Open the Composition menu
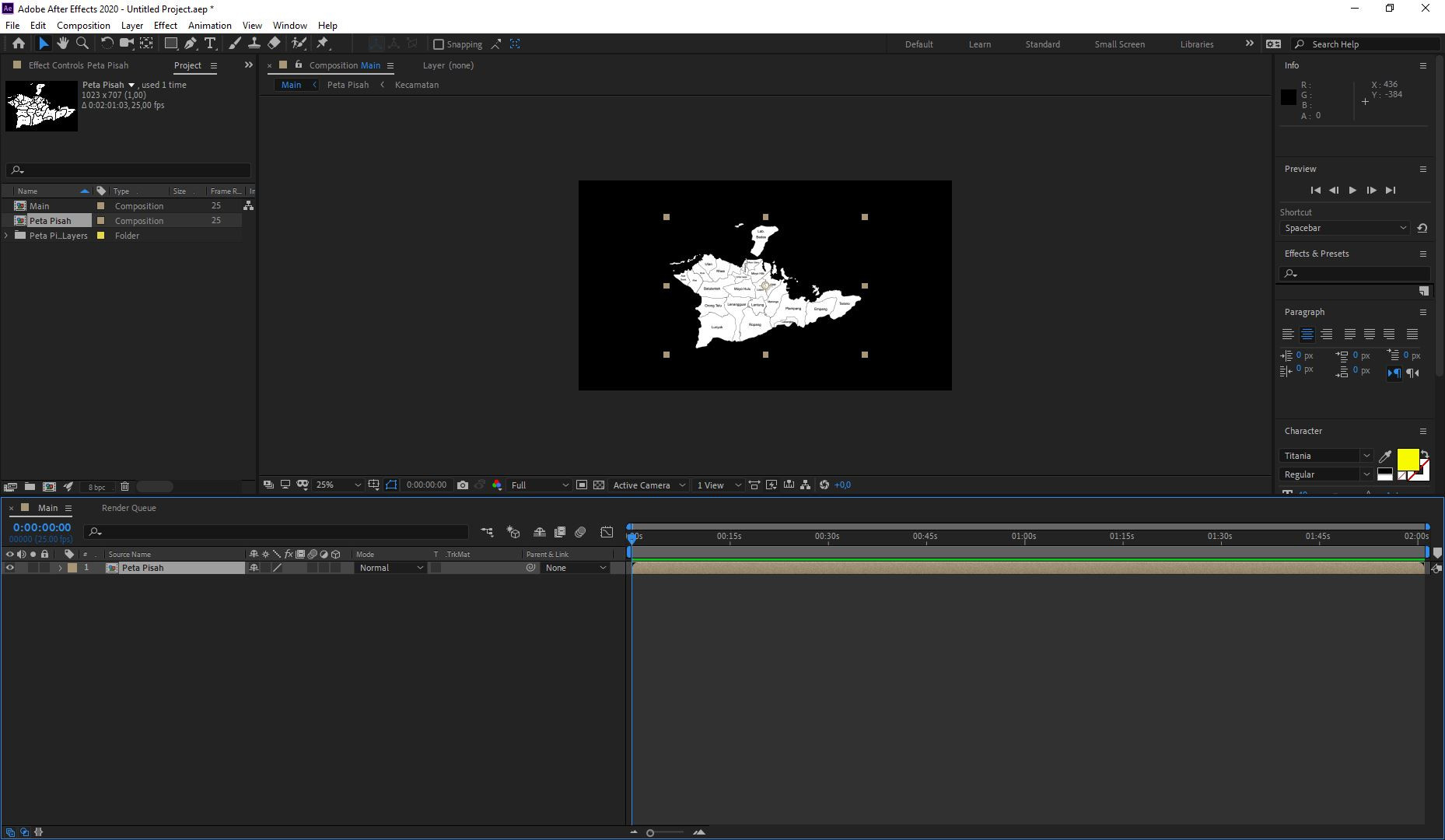Viewport: 1445px width, 840px height. tap(83, 26)
